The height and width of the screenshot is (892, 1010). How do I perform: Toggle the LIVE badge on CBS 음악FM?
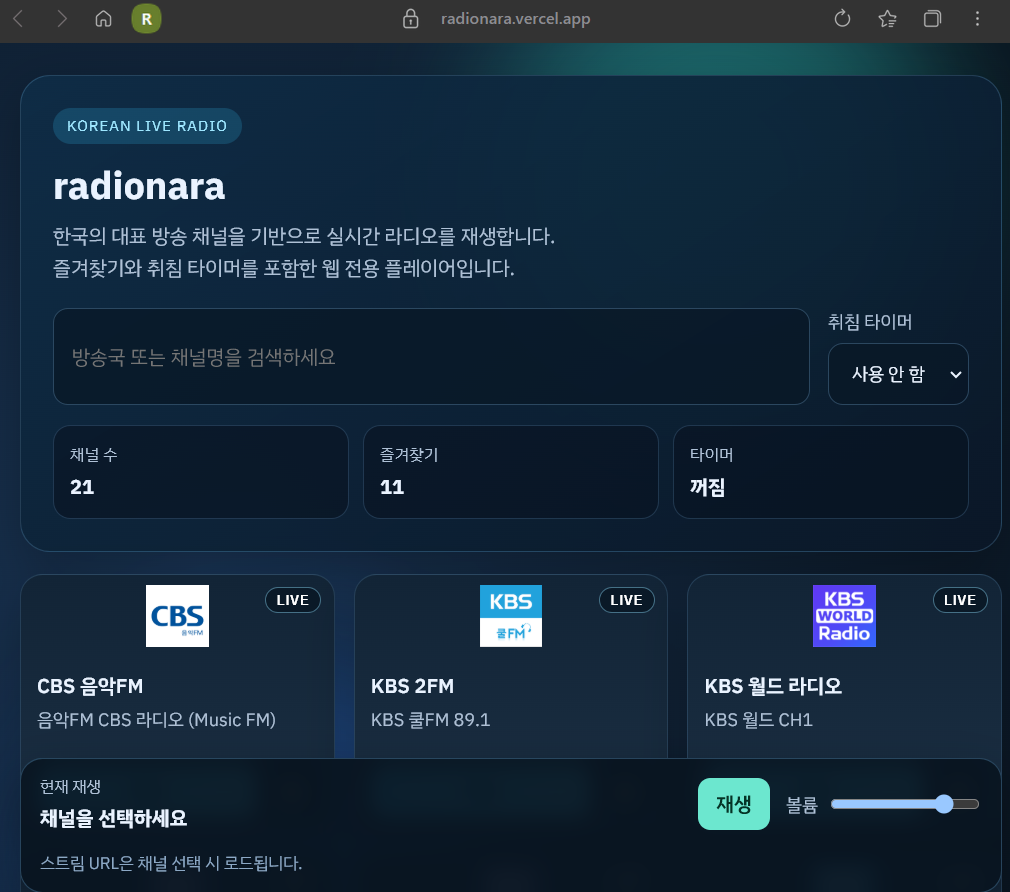[292, 599]
